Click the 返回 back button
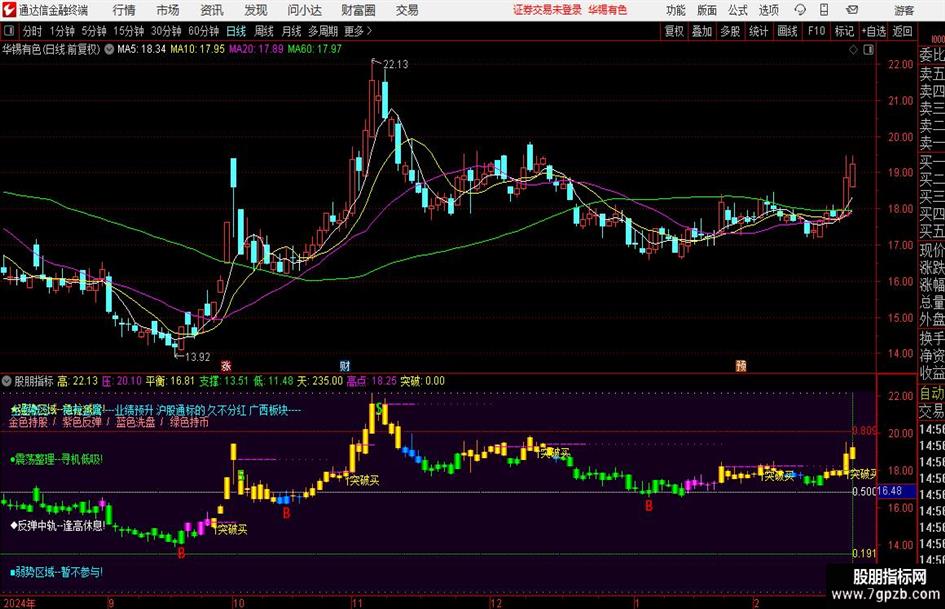 (902, 31)
